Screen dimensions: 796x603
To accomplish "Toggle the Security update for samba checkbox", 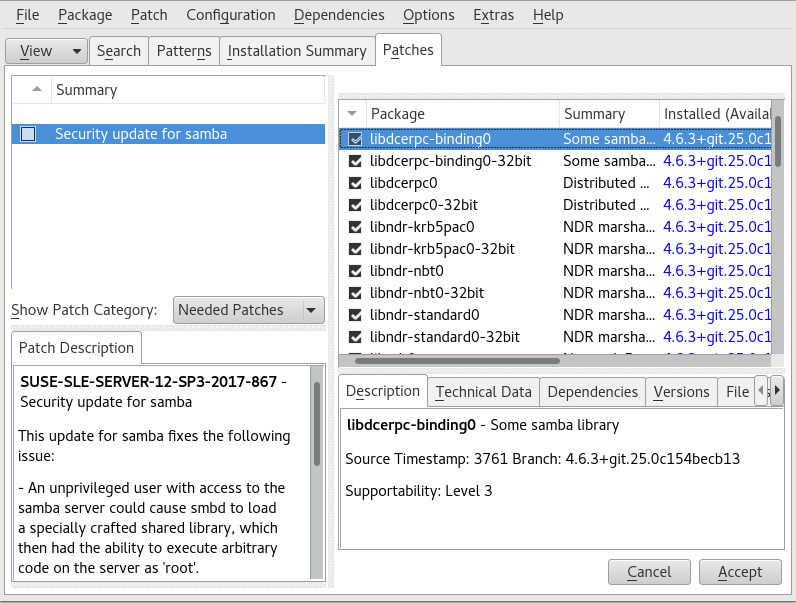I will [x=28, y=134].
